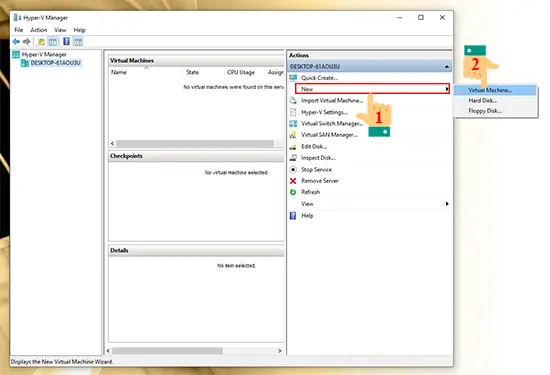Open the View menu in menu bar
The height and width of the screenshot is (375, 550).
click(60, 30)
